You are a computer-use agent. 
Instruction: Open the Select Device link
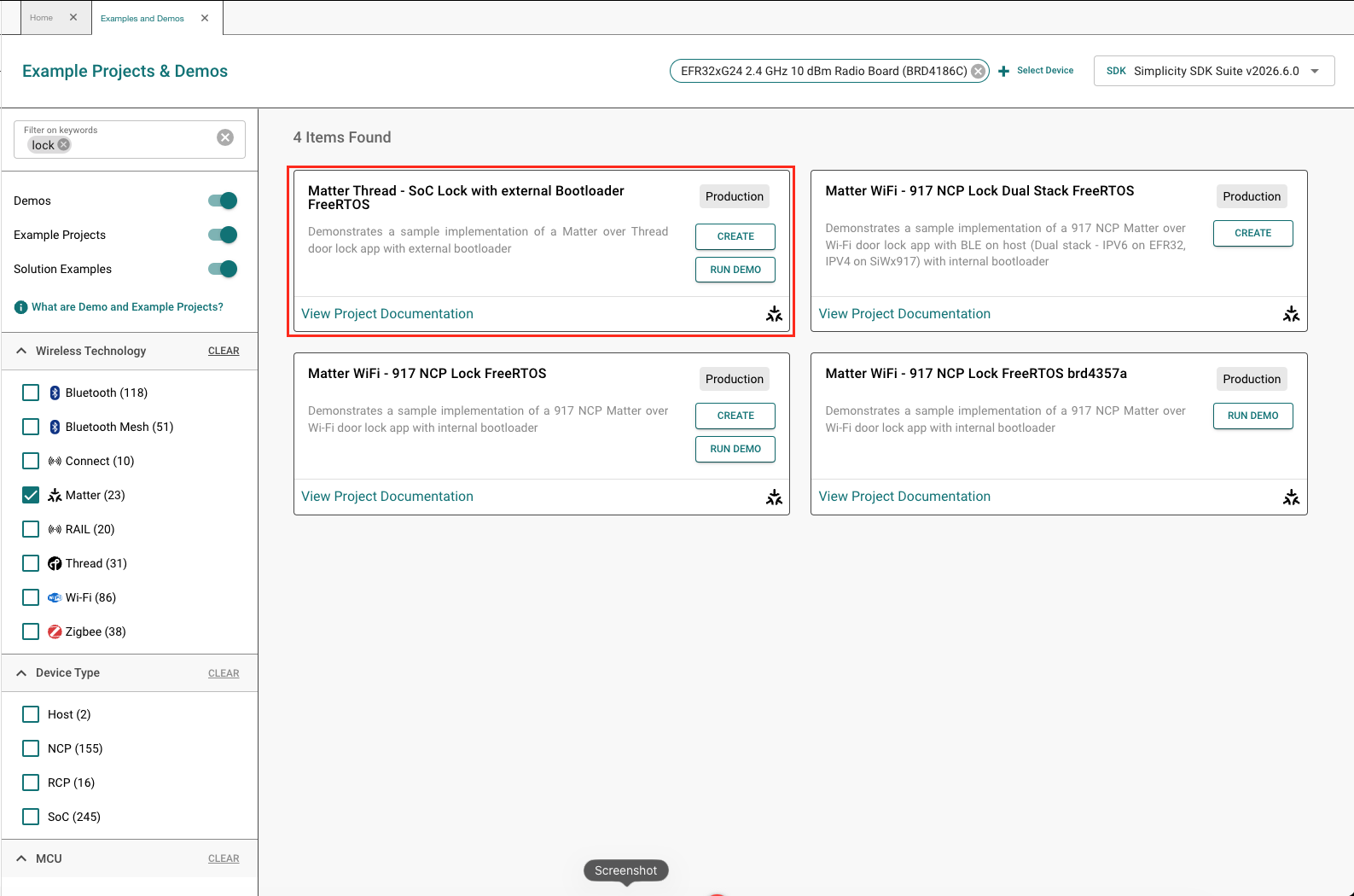point(1045,71)
